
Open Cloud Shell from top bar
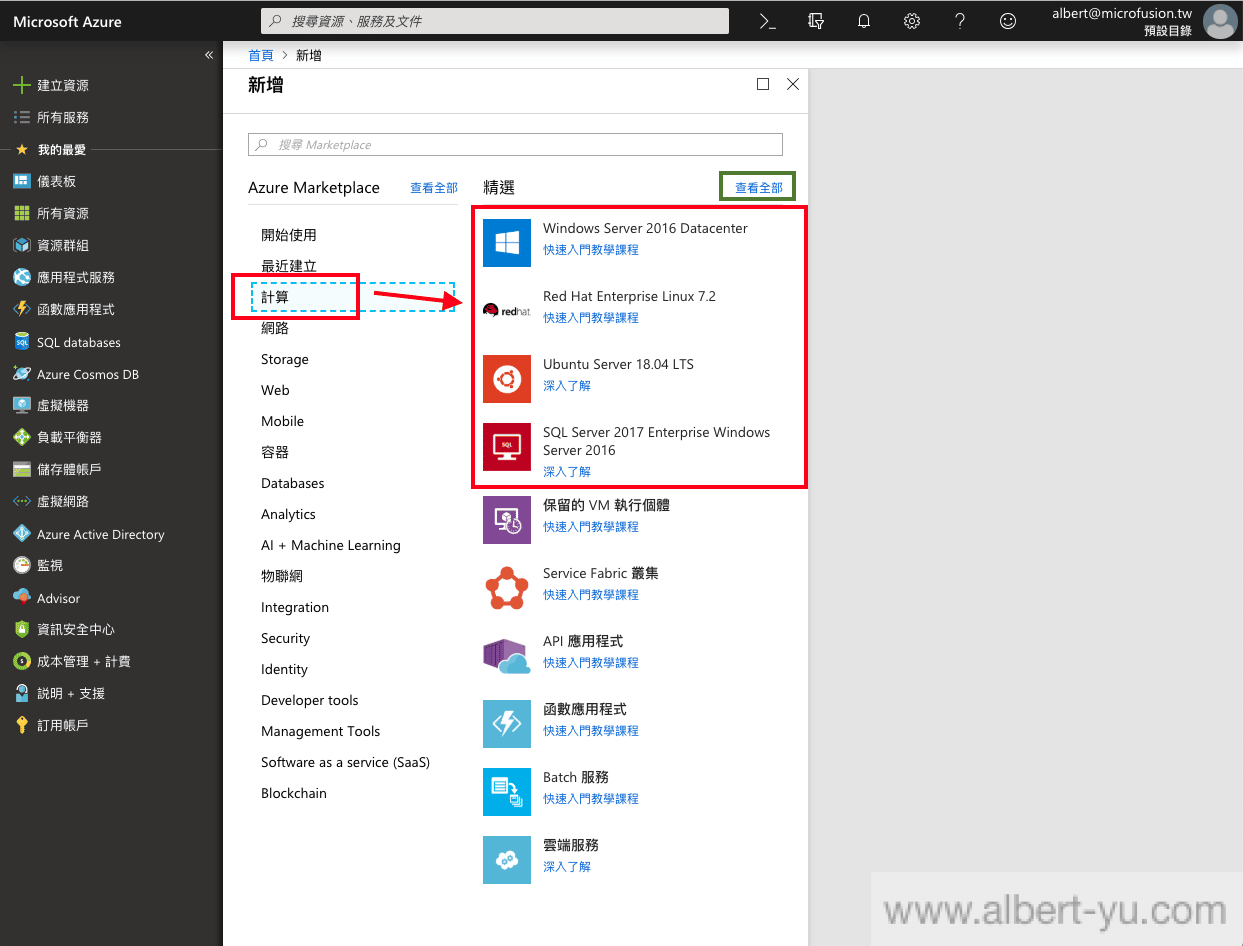tap(768, 21)
